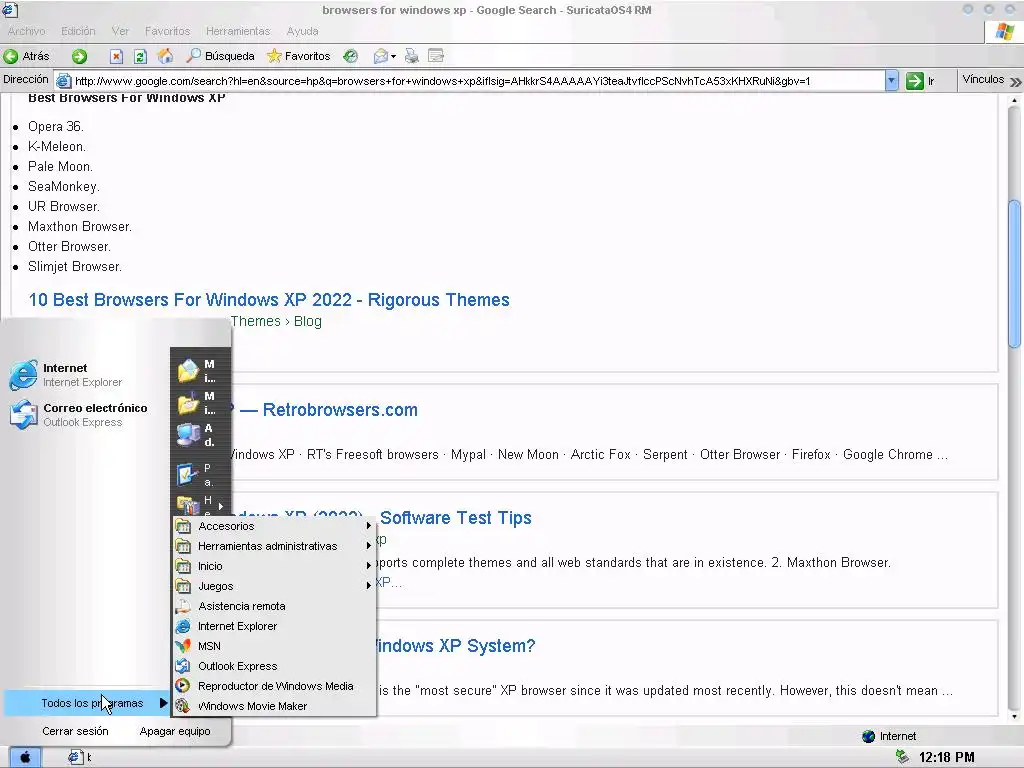Expand Herramientas administrativas submenu

[x=274, y=546]
